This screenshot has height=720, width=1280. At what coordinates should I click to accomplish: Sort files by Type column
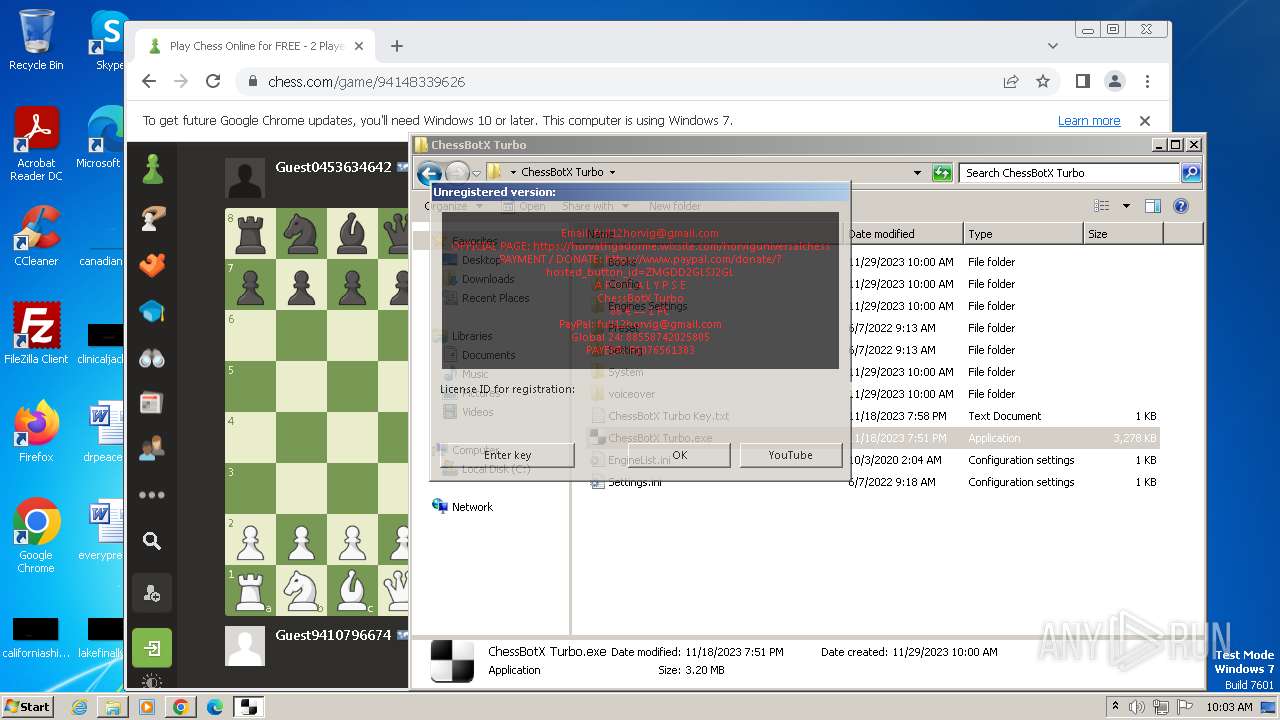[x=1023, y=234]
